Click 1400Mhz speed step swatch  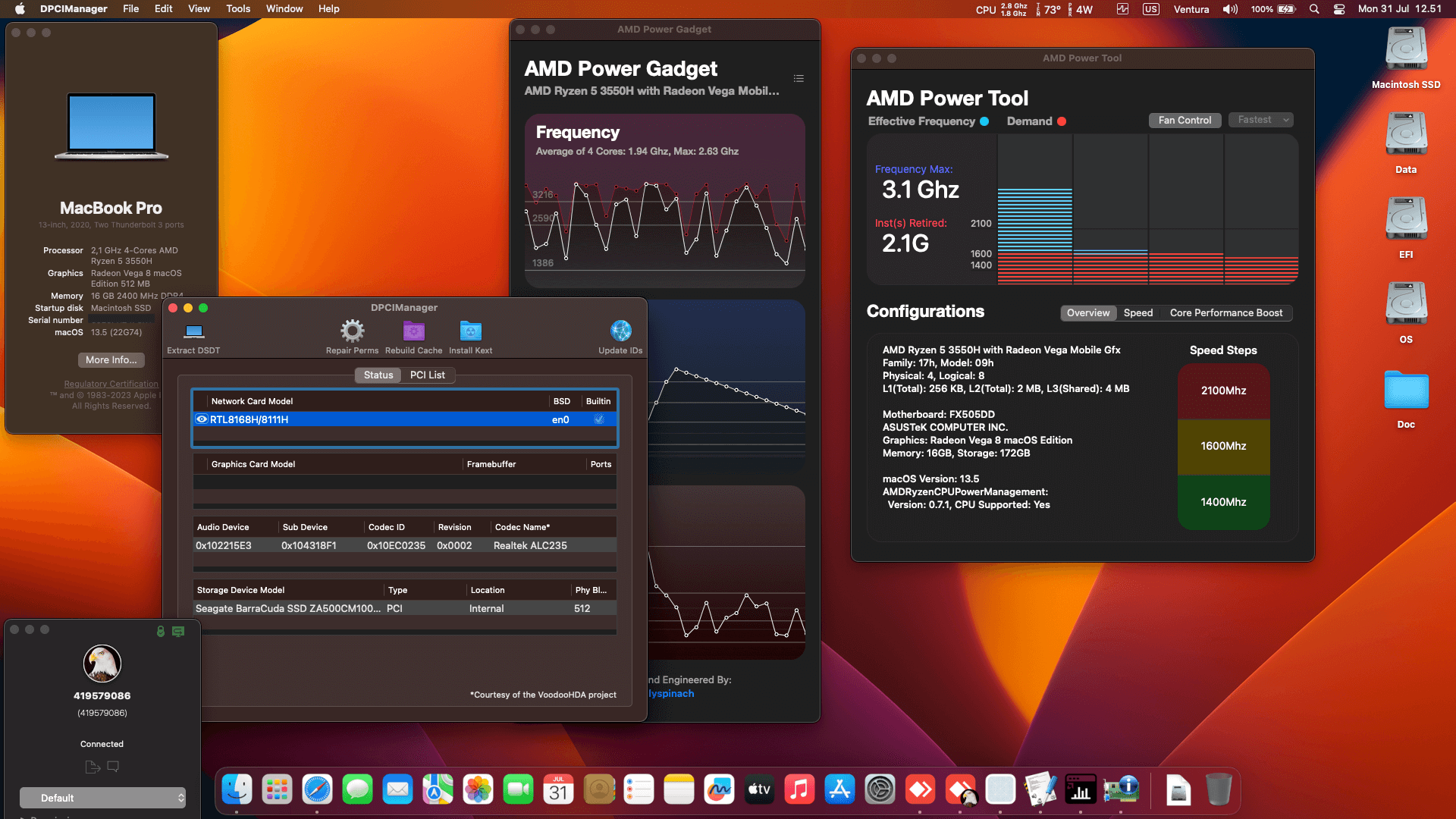click(1223, 502)
